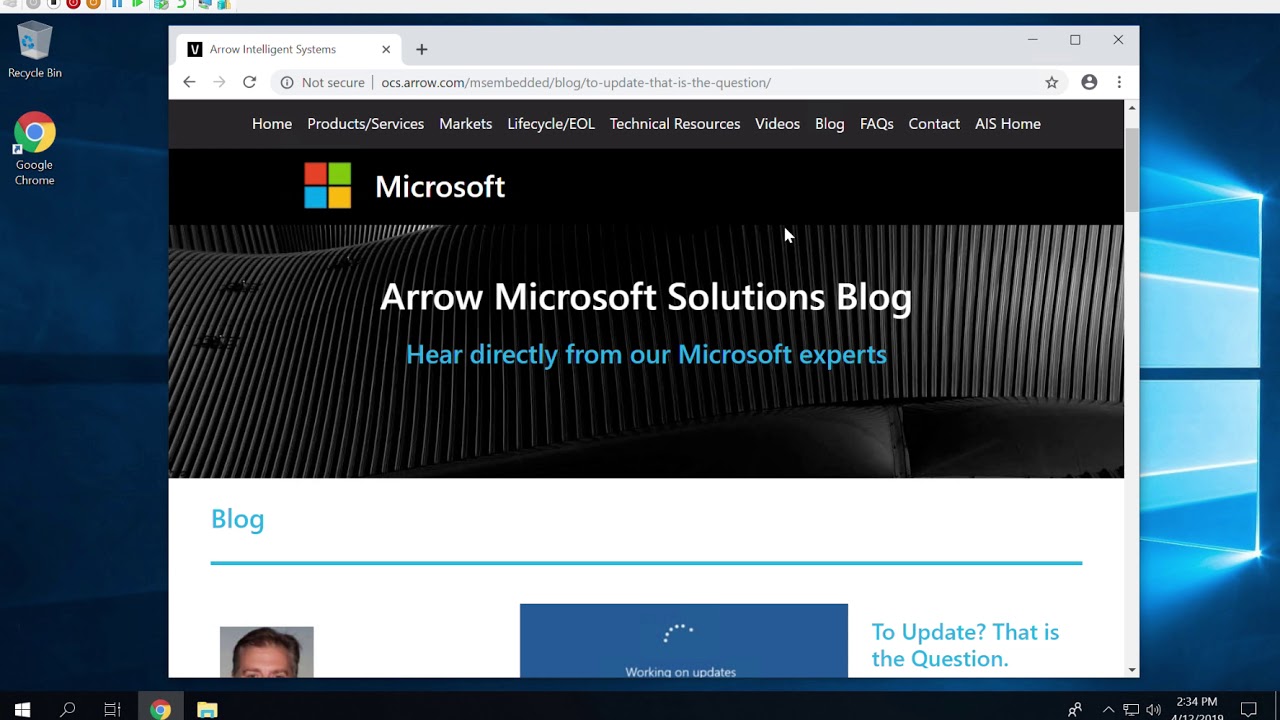
Task: Click the page scrollbar up arrow
Action: (1132, 107)
